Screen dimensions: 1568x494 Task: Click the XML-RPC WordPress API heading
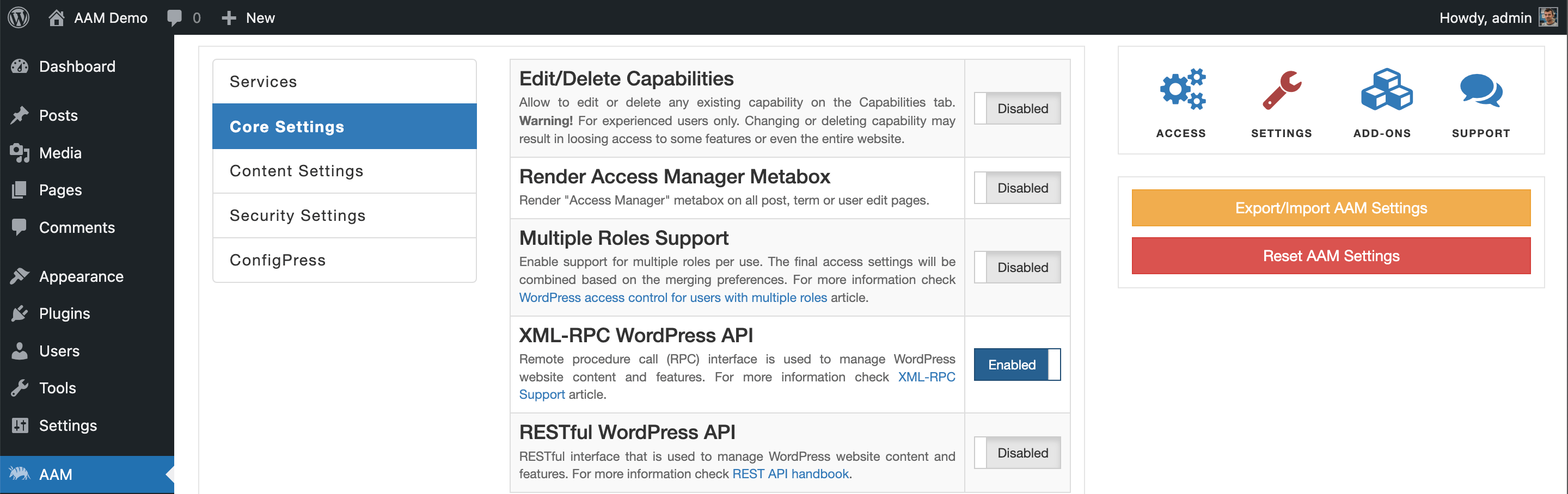click(x=635, y=335)
